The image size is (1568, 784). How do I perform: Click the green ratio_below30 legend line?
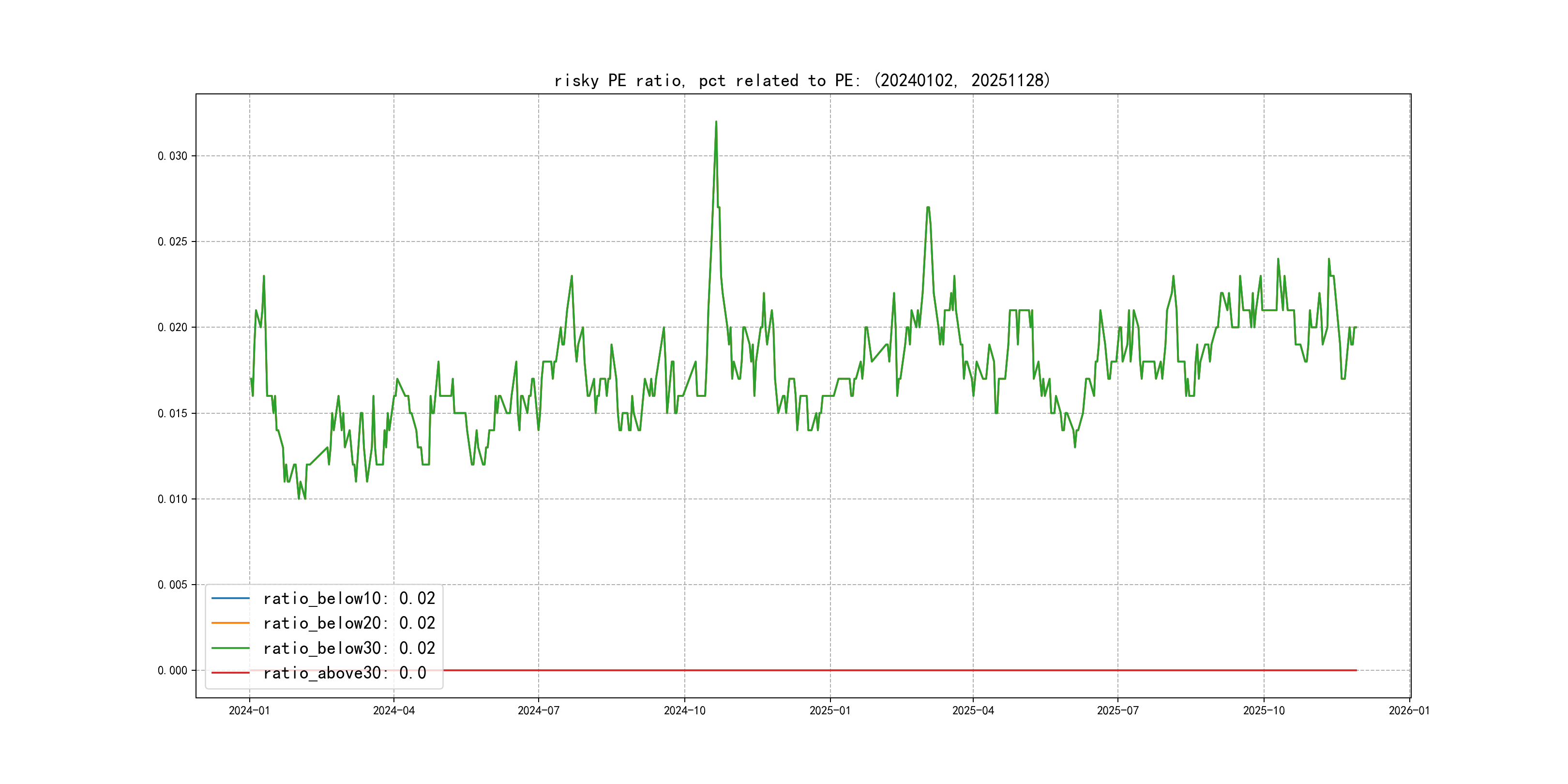230,648
